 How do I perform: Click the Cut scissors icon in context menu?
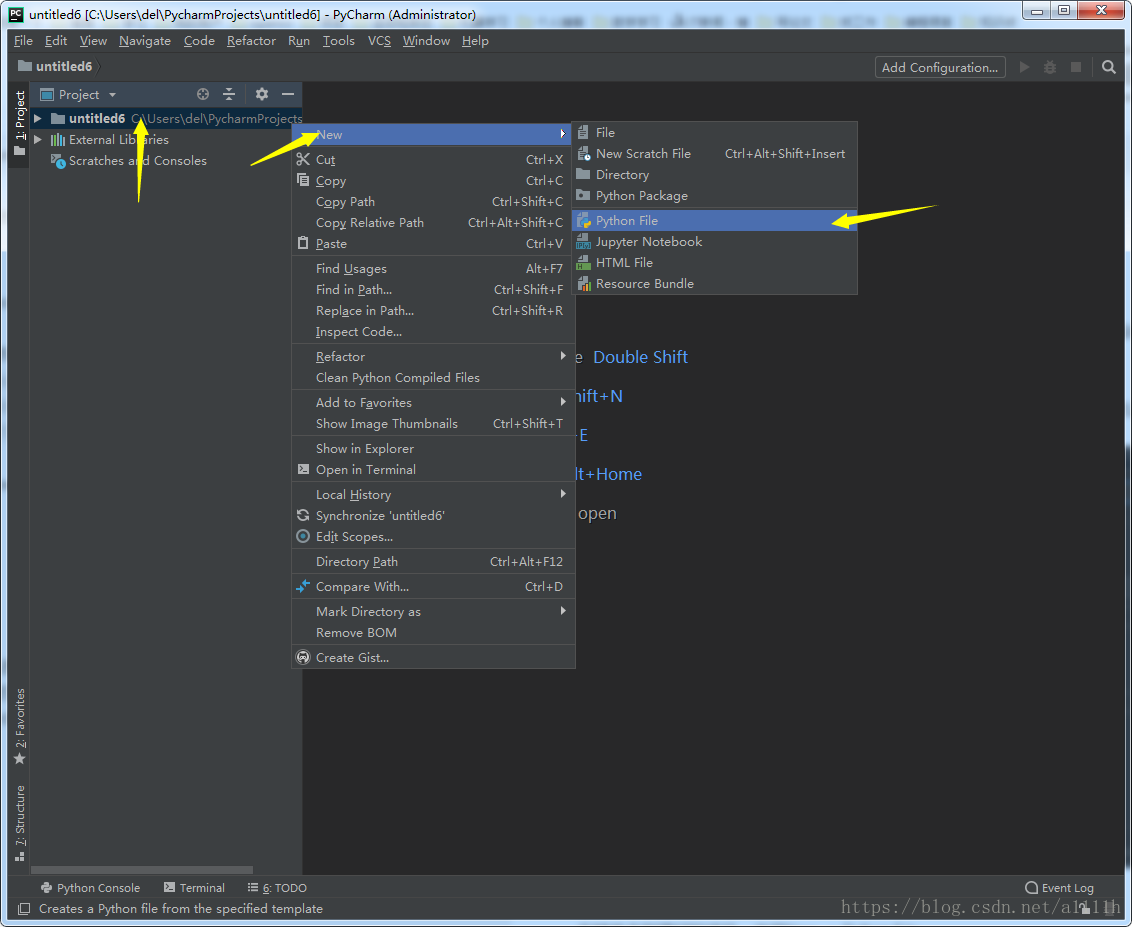(x=303, y=160)
